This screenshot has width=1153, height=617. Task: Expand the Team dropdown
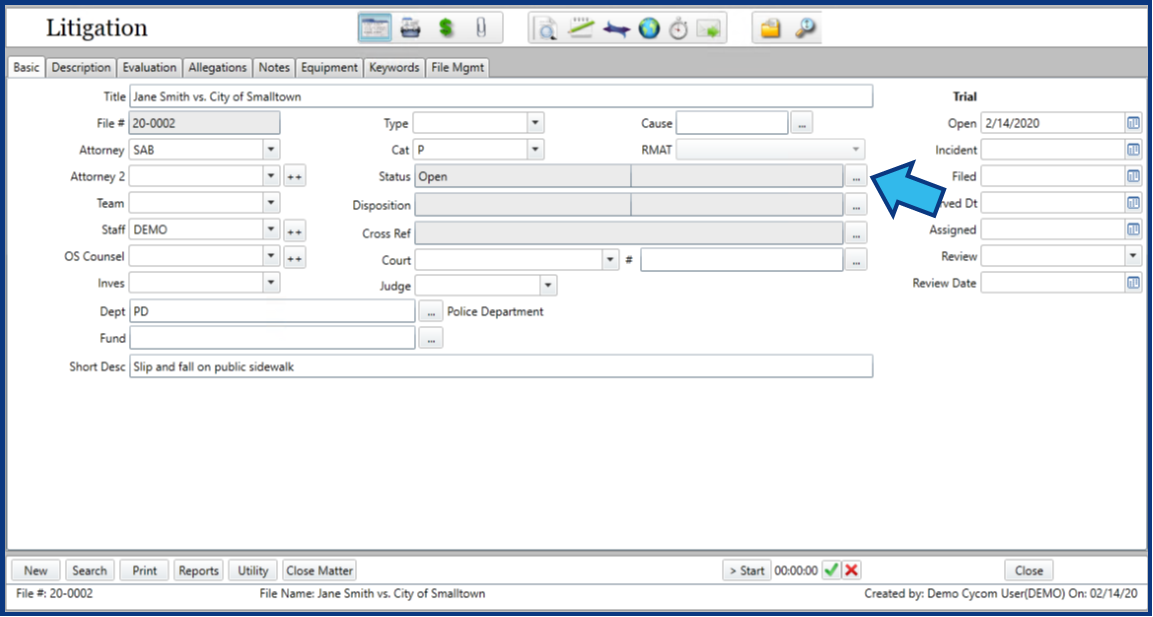coord(271,202)
